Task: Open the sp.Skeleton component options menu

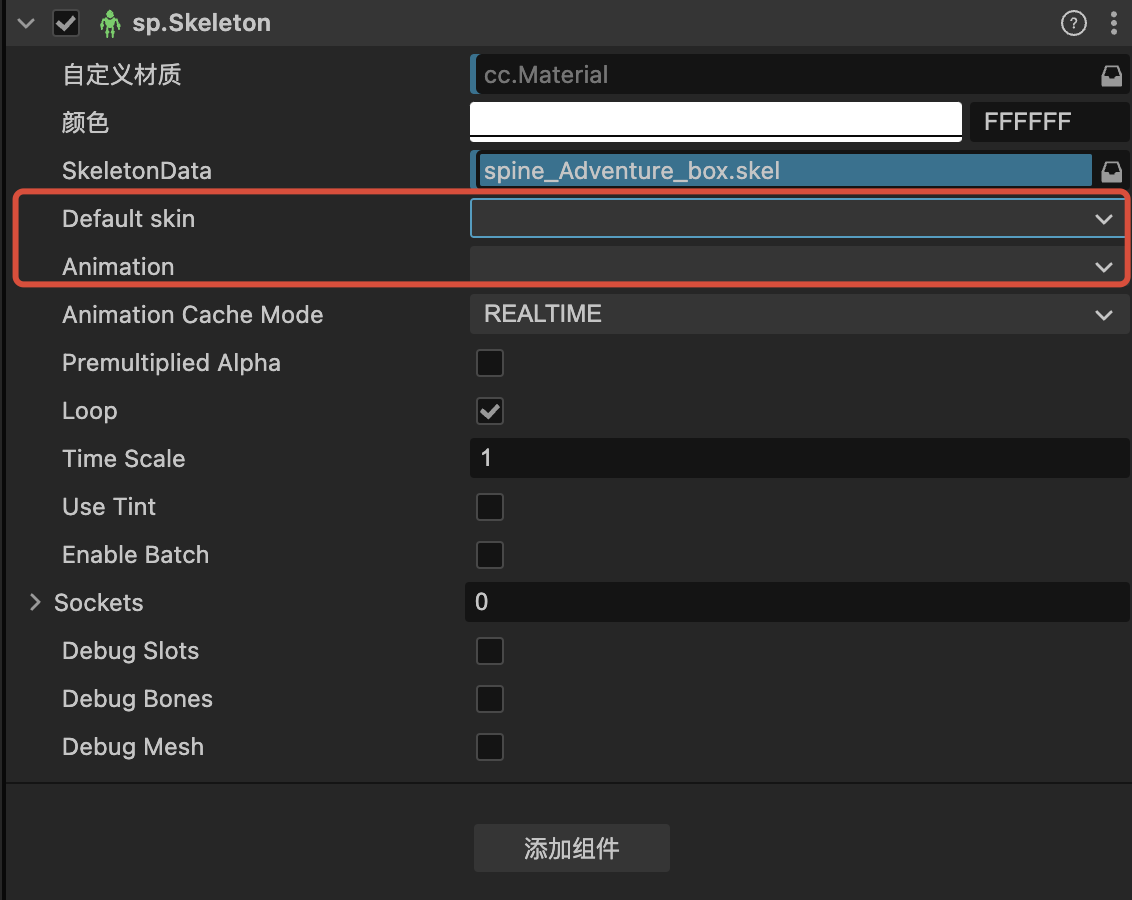Action: [1114, 23]
